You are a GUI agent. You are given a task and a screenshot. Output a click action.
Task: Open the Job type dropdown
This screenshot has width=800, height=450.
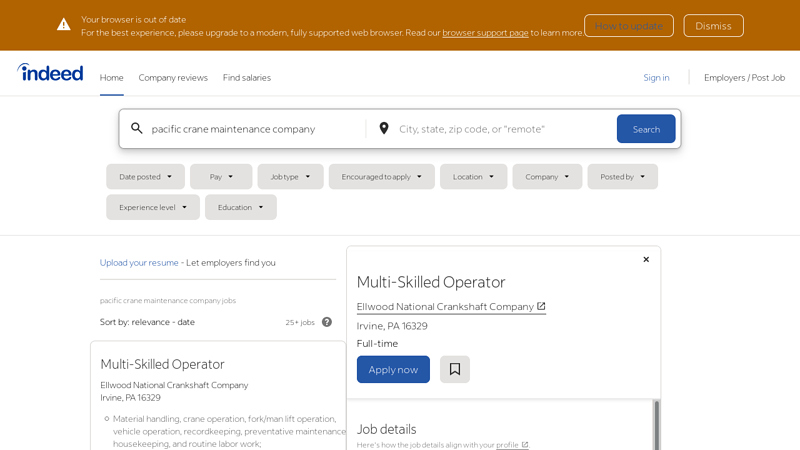(x=290, y=177)
